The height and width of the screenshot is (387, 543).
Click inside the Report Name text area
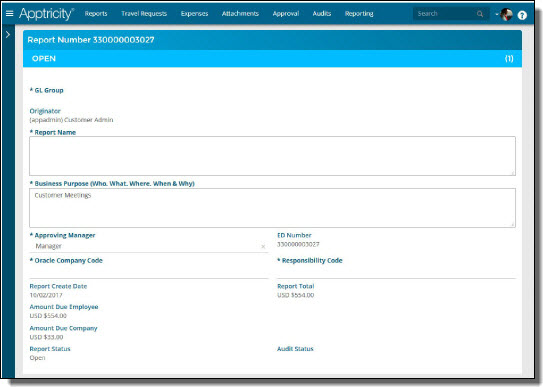(273, 156)
